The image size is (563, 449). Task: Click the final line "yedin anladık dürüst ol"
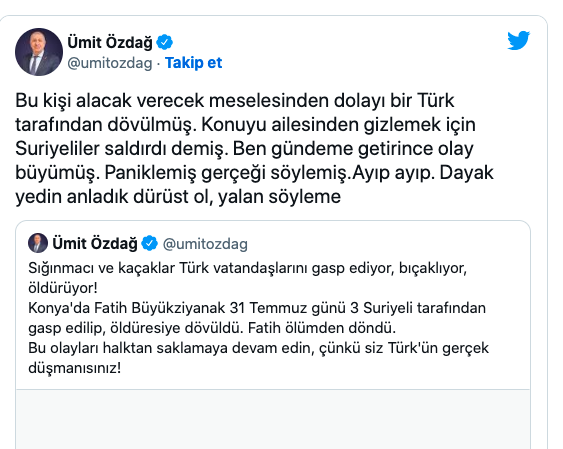click(x=178, y=197)
